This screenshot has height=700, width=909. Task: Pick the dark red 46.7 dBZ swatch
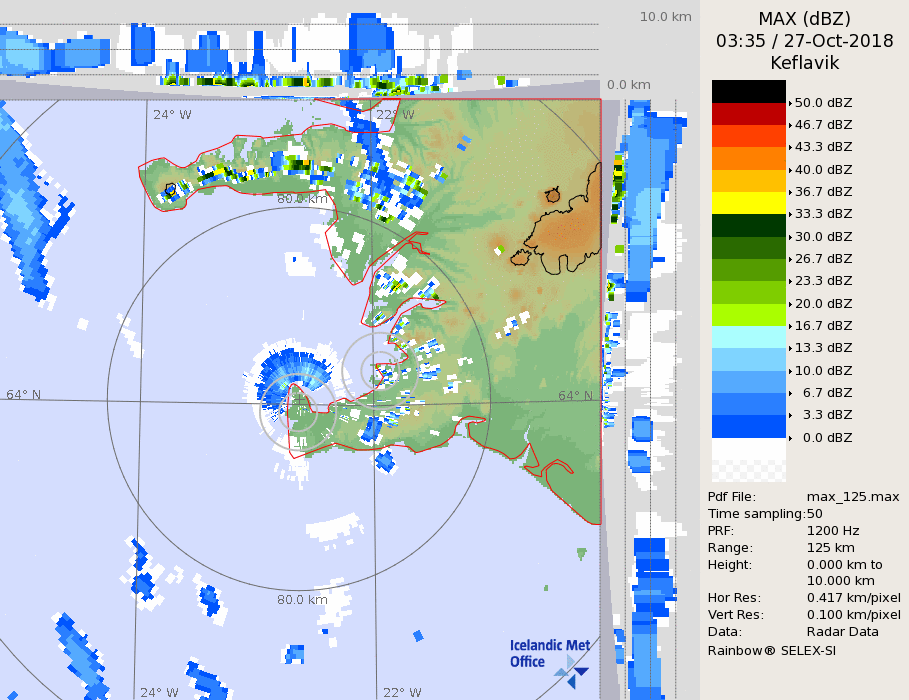click(748, 113)
